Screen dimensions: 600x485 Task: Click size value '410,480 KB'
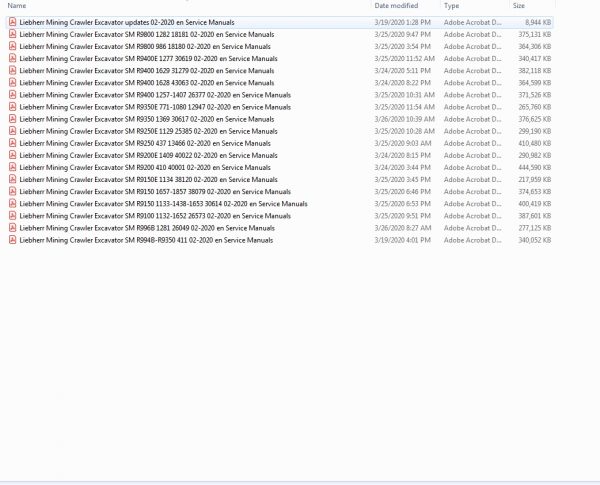(535, 143)
